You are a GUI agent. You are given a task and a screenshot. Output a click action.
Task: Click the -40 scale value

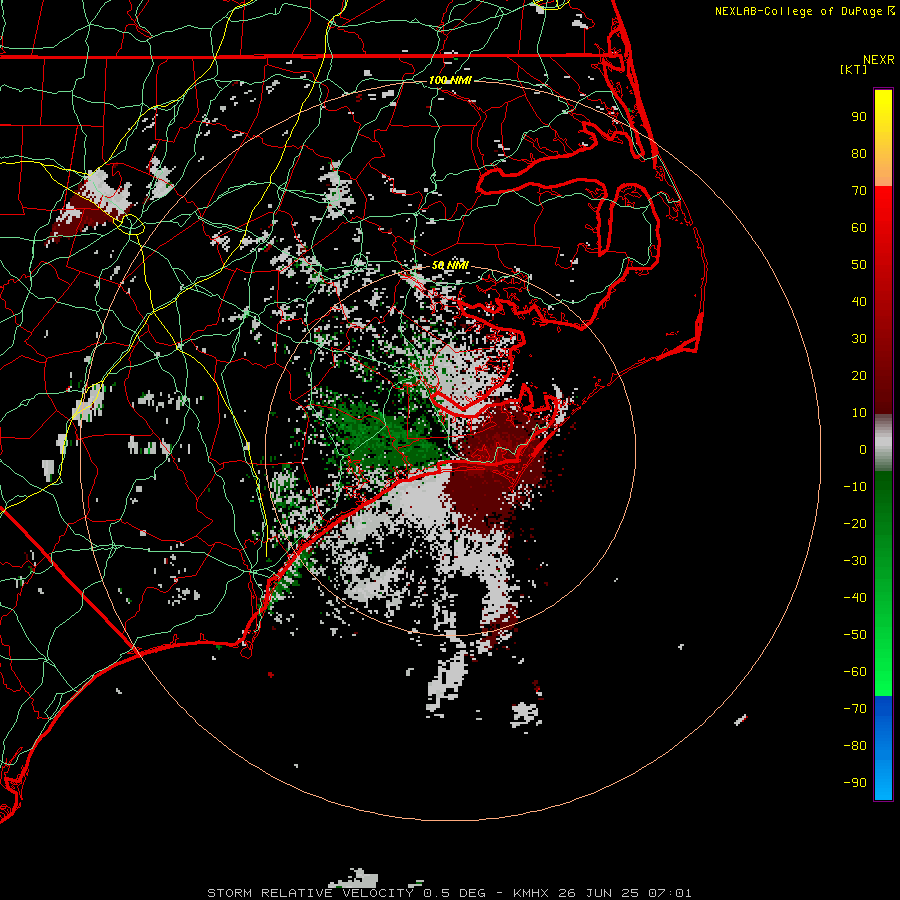pyautogui.click(x=855, y=598)
